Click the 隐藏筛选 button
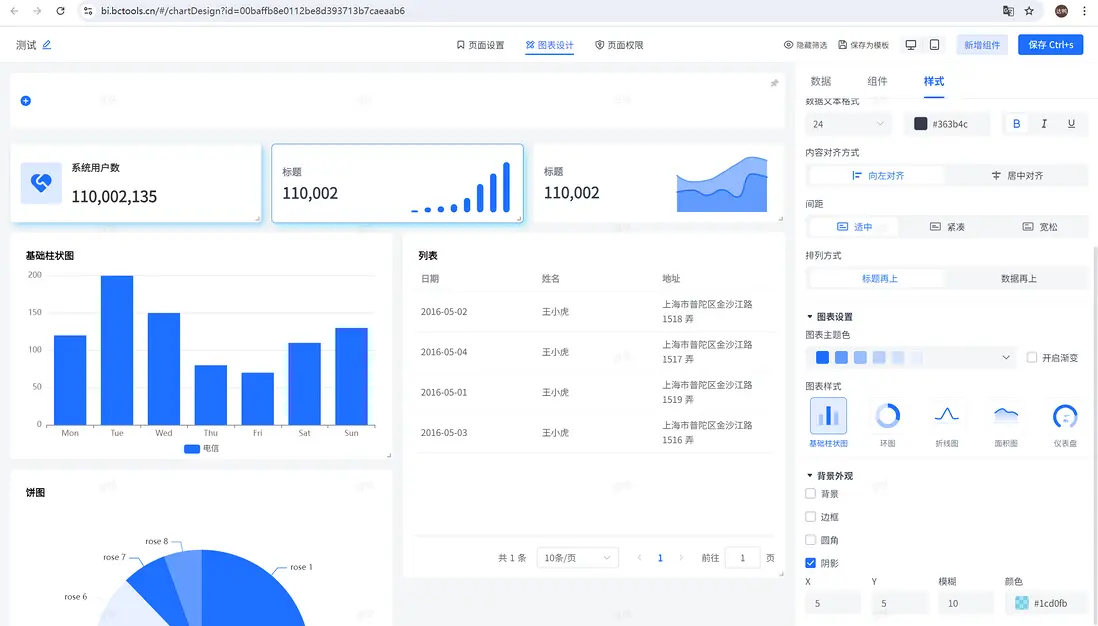 [805, 45]
